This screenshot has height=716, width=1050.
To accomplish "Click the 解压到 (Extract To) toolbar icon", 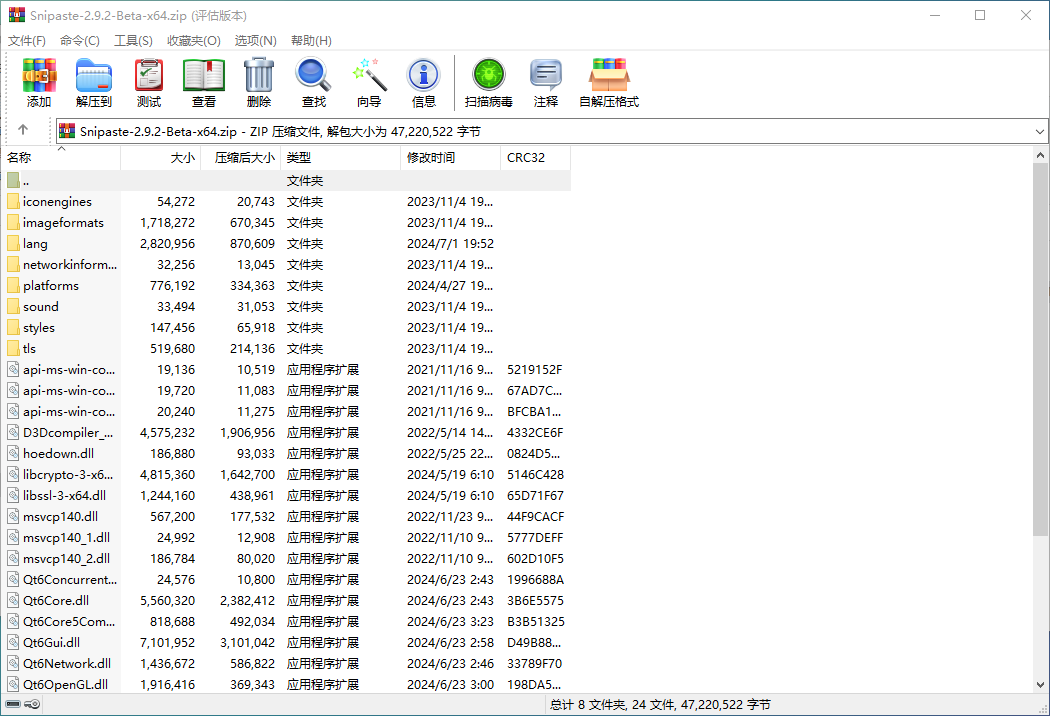I will point(94,74).
